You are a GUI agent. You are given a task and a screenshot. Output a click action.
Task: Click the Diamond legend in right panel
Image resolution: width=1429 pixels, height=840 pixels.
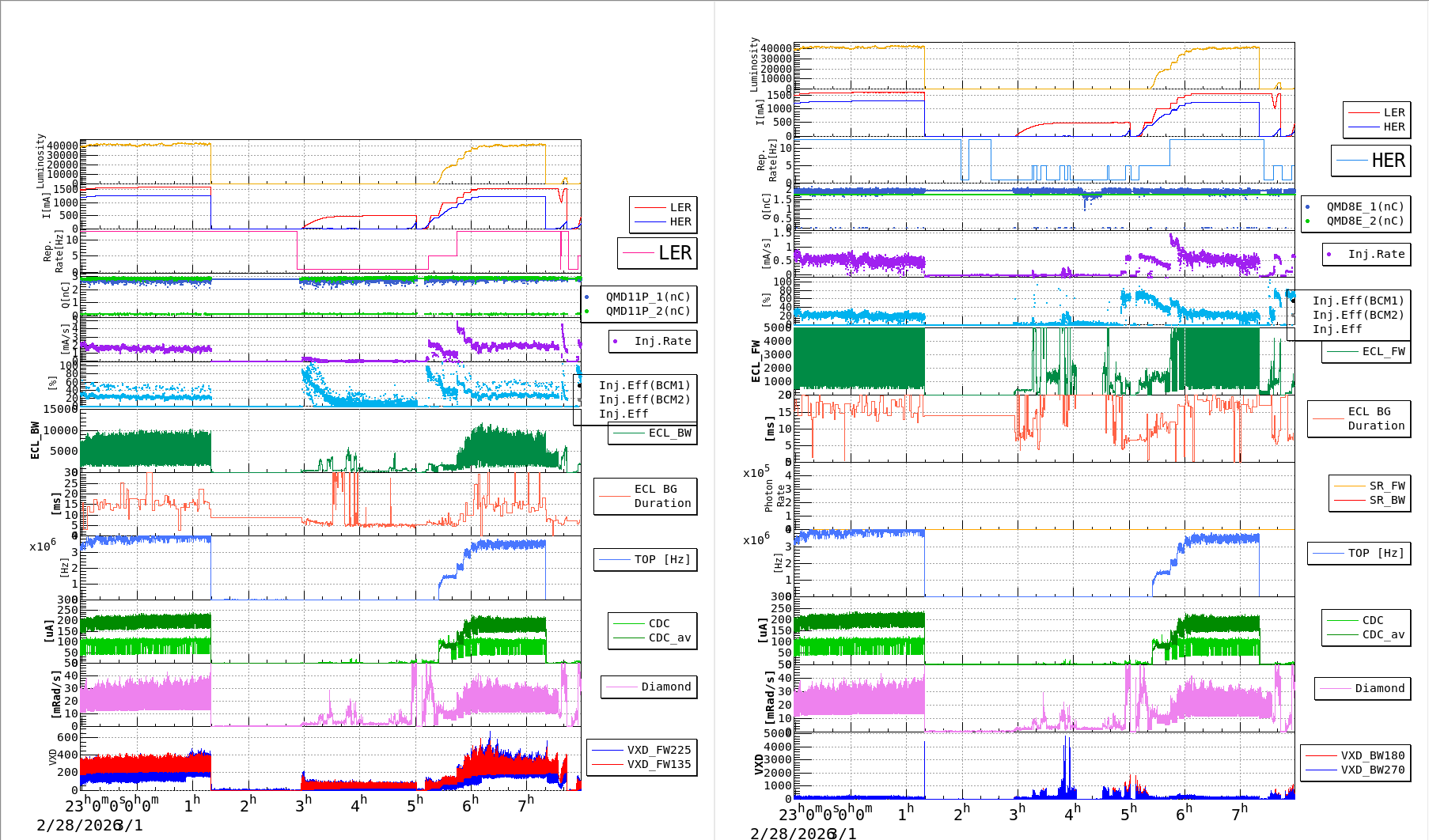click(1363, 689)
